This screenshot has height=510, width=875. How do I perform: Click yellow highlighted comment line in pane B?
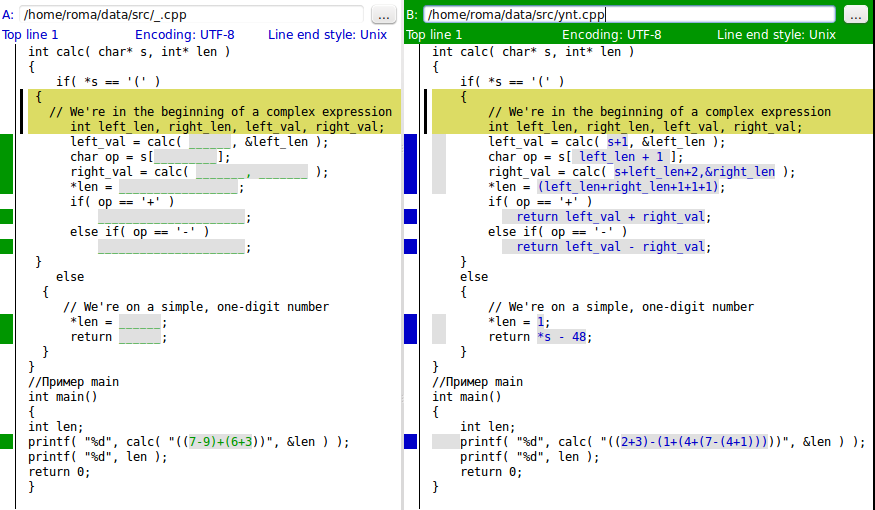pyautogui.click(x=660, y=112)
